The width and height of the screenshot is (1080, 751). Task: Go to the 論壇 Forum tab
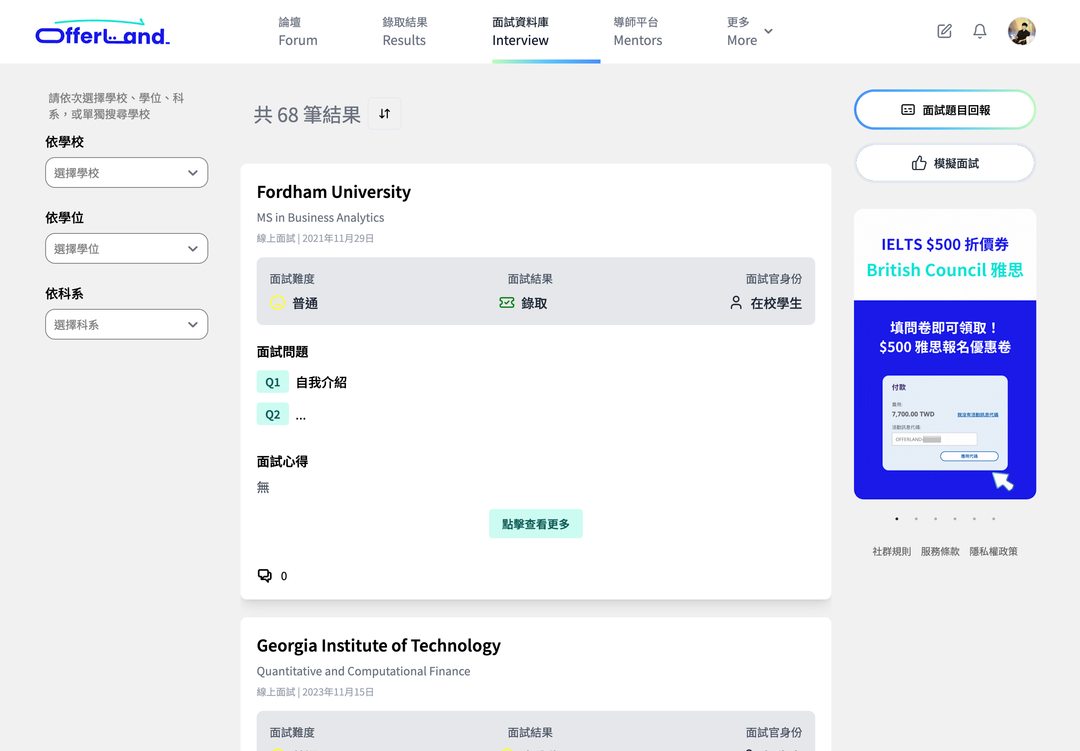click(x=298, y=32)
